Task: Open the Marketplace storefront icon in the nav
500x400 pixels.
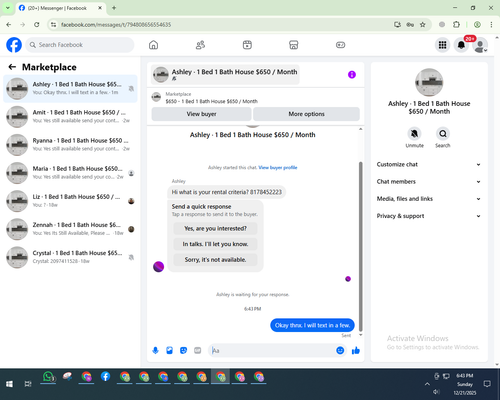Action: [x=294, y=45]
